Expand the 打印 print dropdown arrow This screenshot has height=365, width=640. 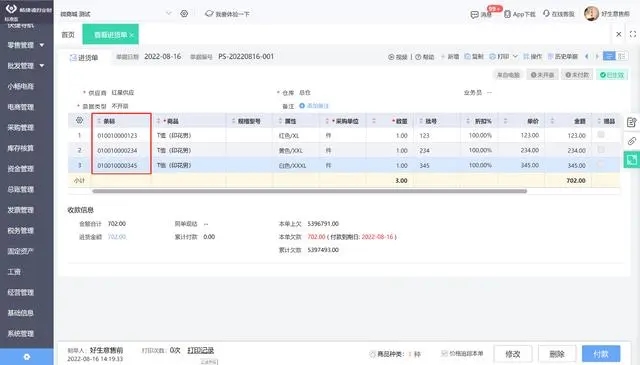pyautogui.click(x=515, y=56)
